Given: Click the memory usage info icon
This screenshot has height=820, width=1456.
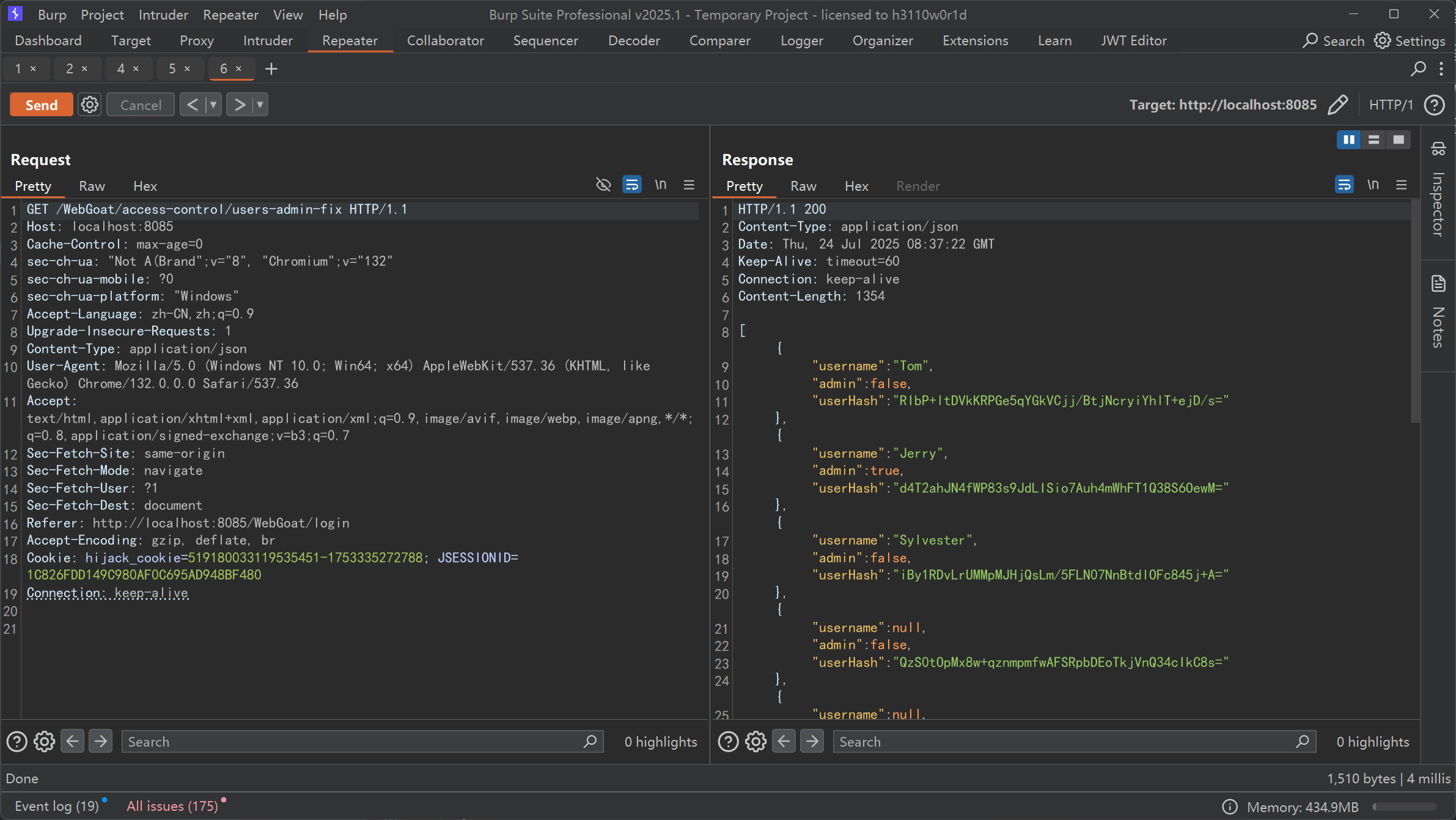Looking at the screenshot, I should [x=1230, y=807].
